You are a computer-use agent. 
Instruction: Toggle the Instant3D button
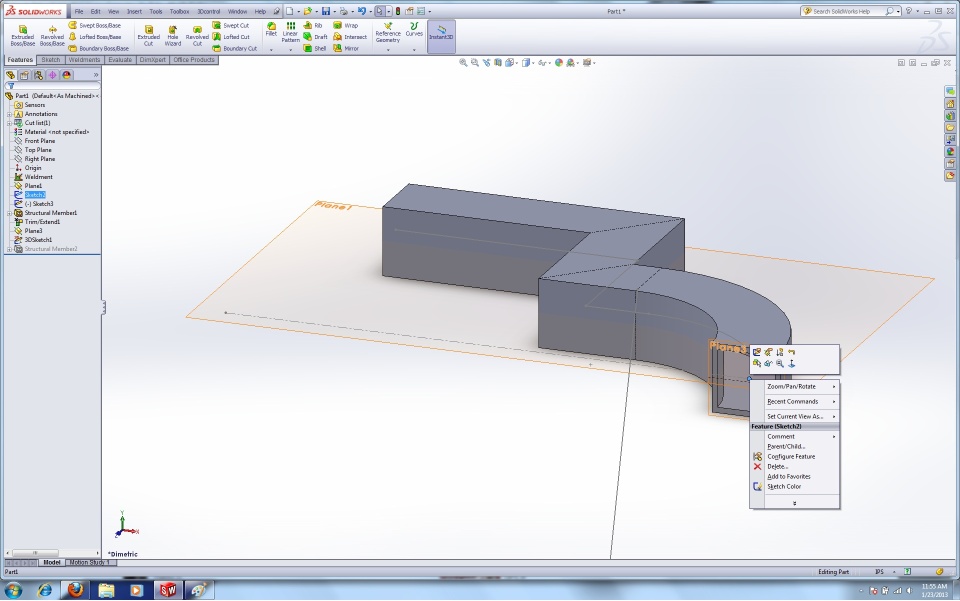tap(441, 36)
